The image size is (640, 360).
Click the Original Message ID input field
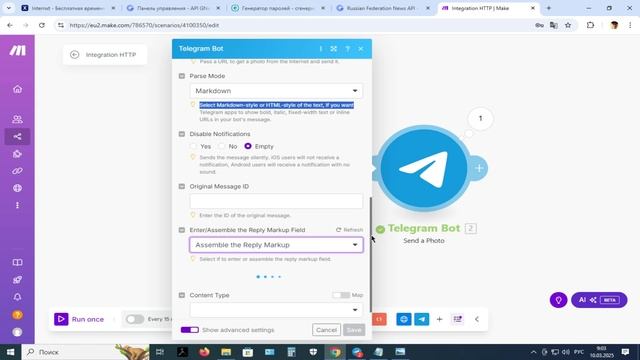coord(276,201)
